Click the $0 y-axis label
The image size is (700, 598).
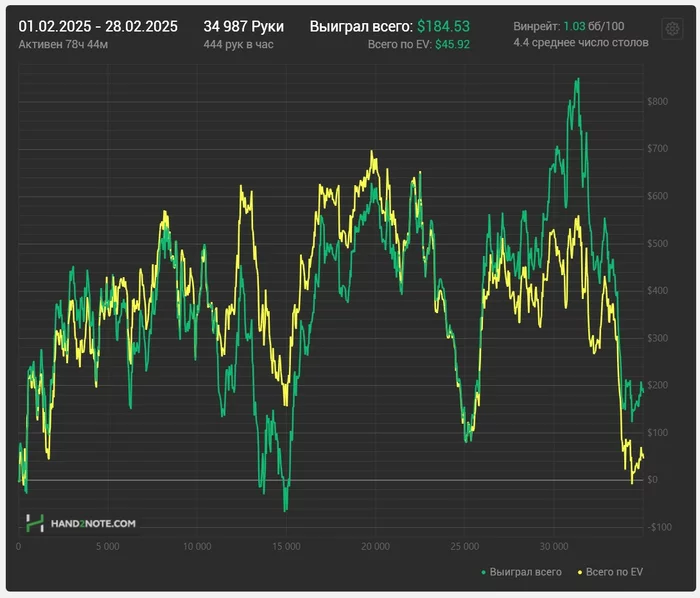653,480
